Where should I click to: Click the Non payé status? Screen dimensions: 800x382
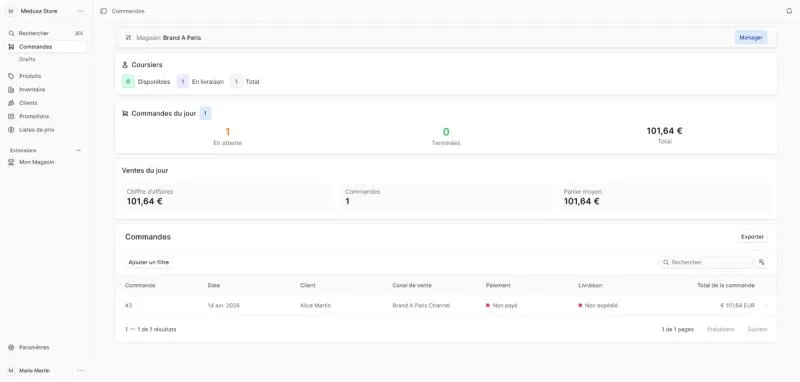pyautogui.click(x=501, y=305)
